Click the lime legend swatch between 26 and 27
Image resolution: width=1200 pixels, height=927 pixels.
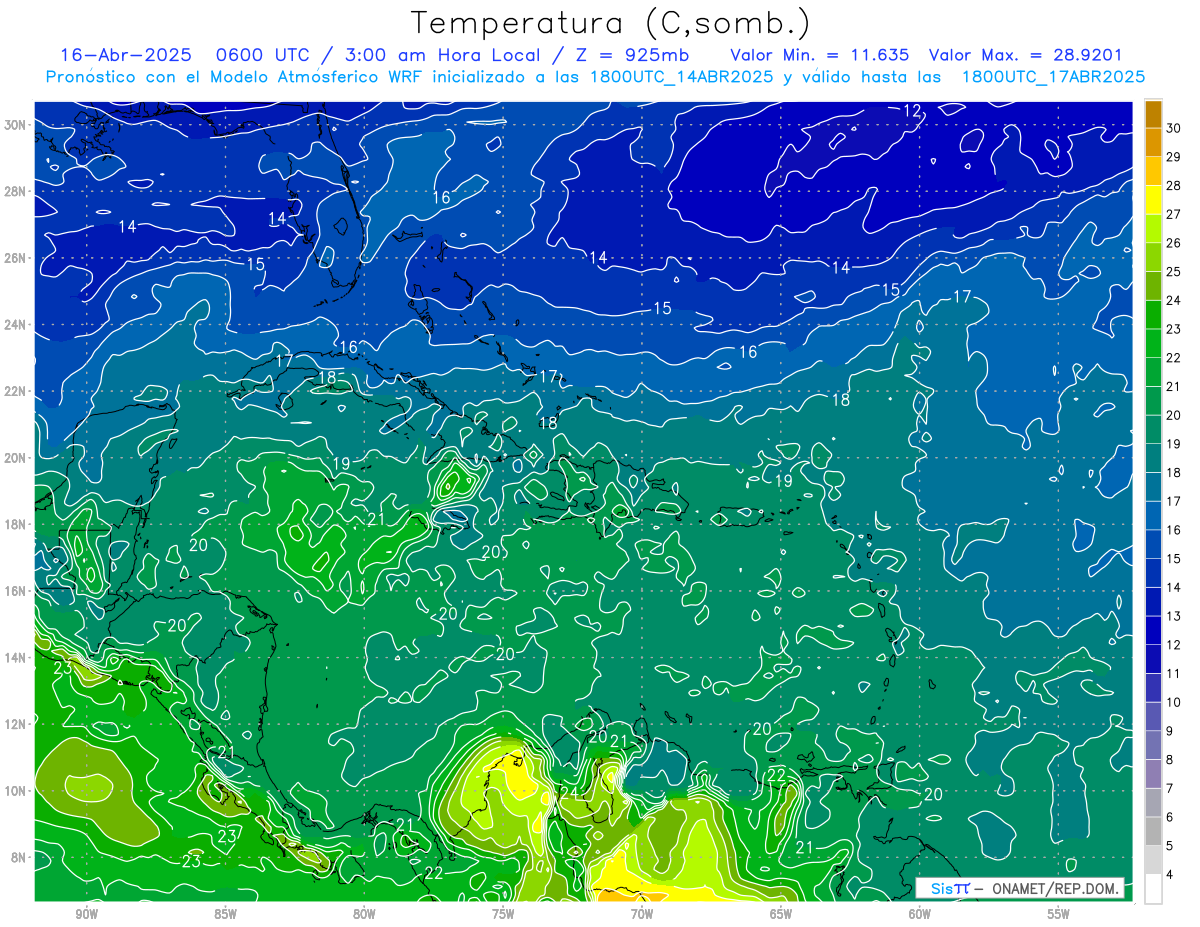pos(1153,229)
